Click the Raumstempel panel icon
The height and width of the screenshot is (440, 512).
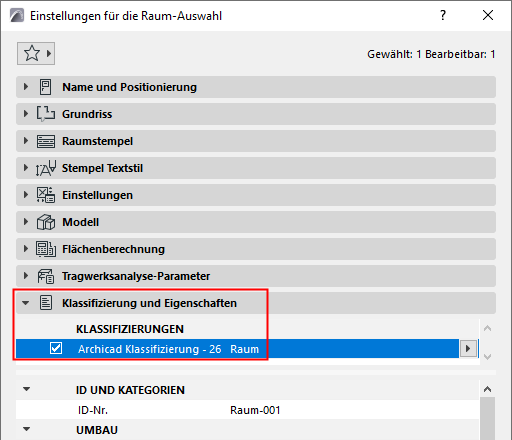click(x=46, y=141)
